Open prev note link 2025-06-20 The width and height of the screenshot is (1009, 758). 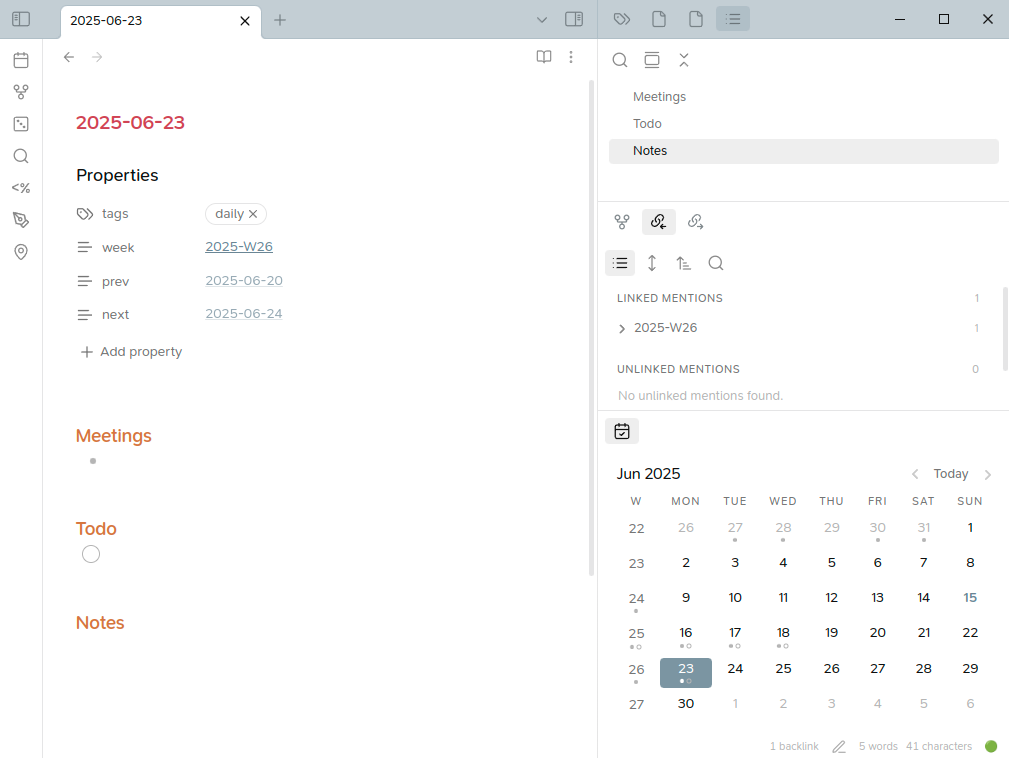point(244,281)
